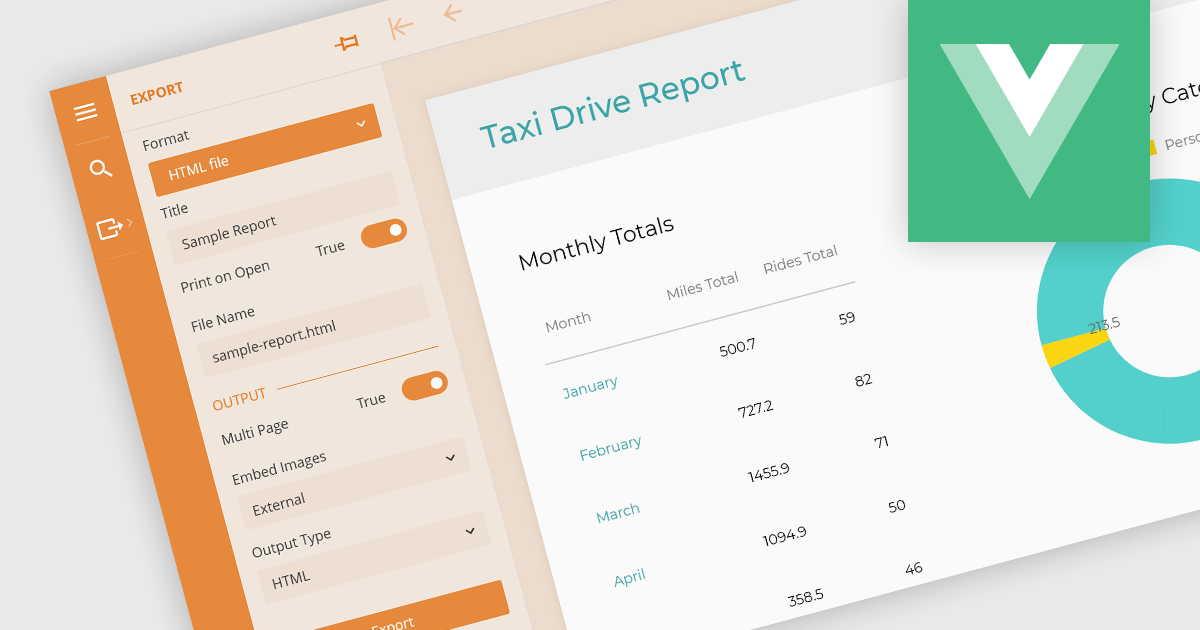Open the January row link
The width and height of the screenshot is (1200, 630).
tap(589, 383)
